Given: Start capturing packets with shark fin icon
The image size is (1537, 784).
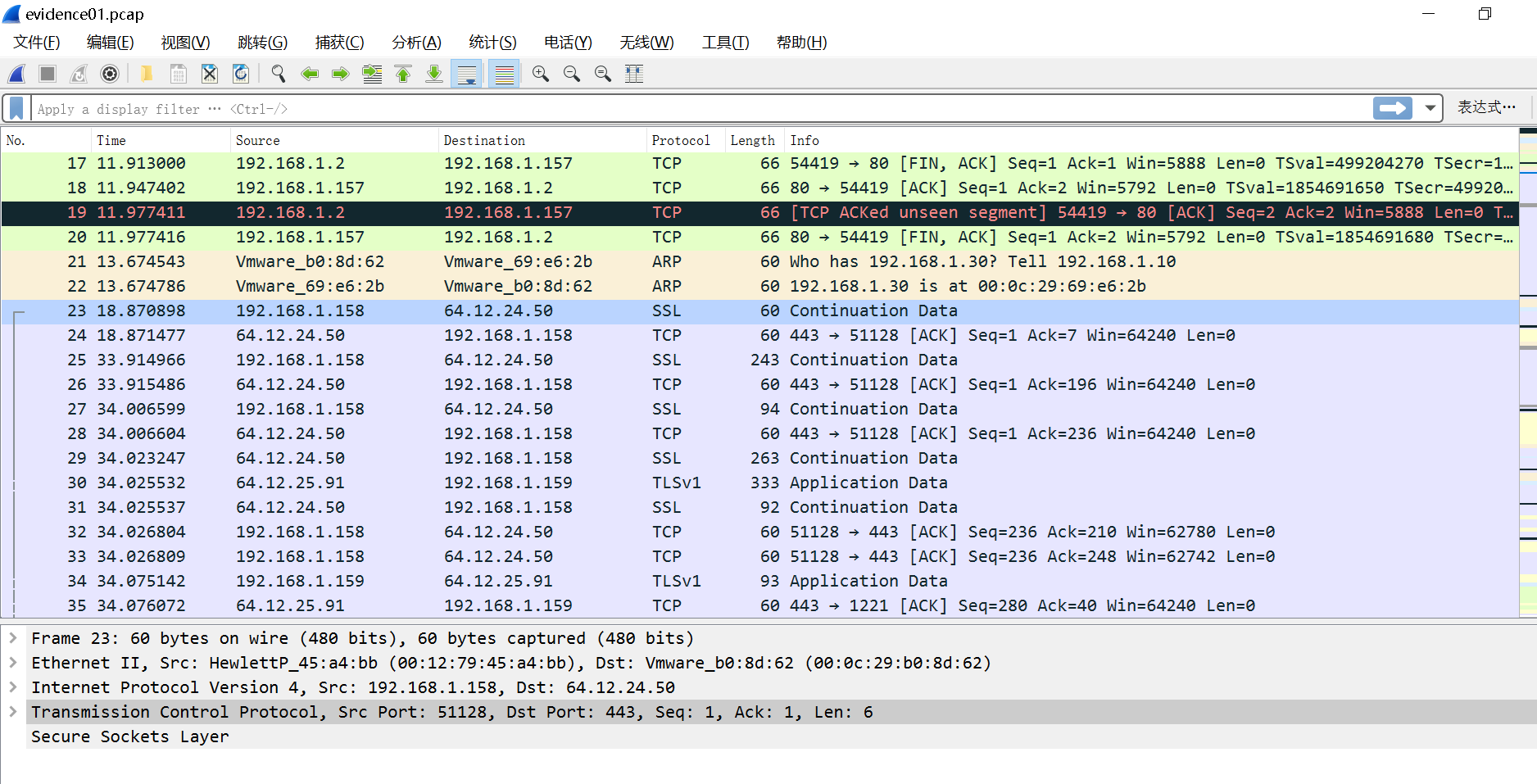Looking at the screenshot, I should tap(16, 74).
